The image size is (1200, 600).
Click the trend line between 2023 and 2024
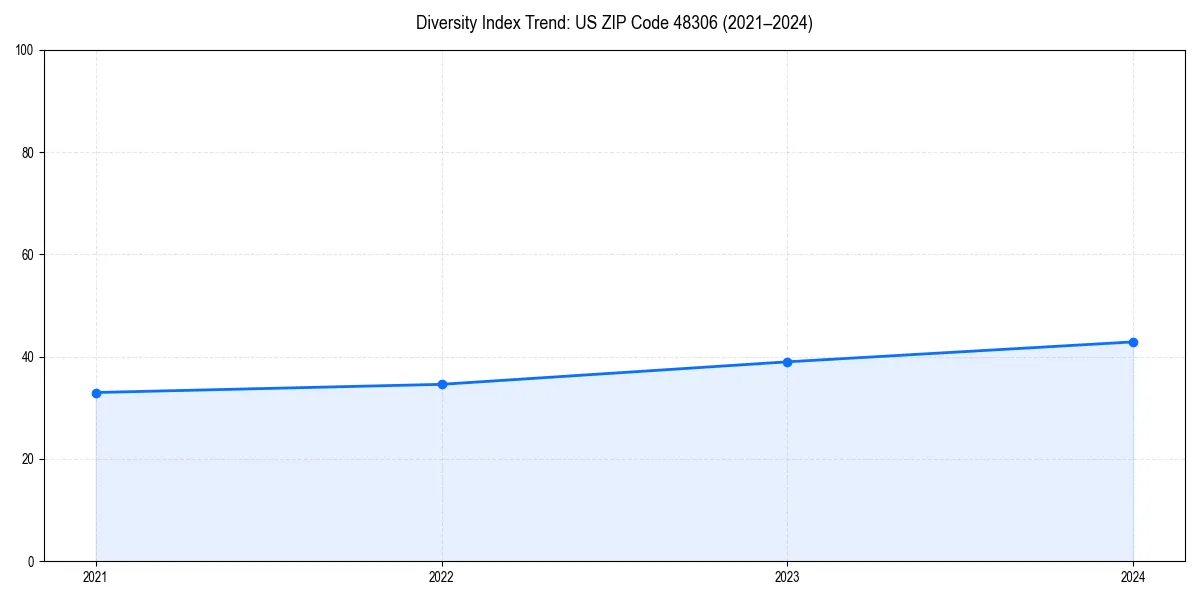point(960,351)
